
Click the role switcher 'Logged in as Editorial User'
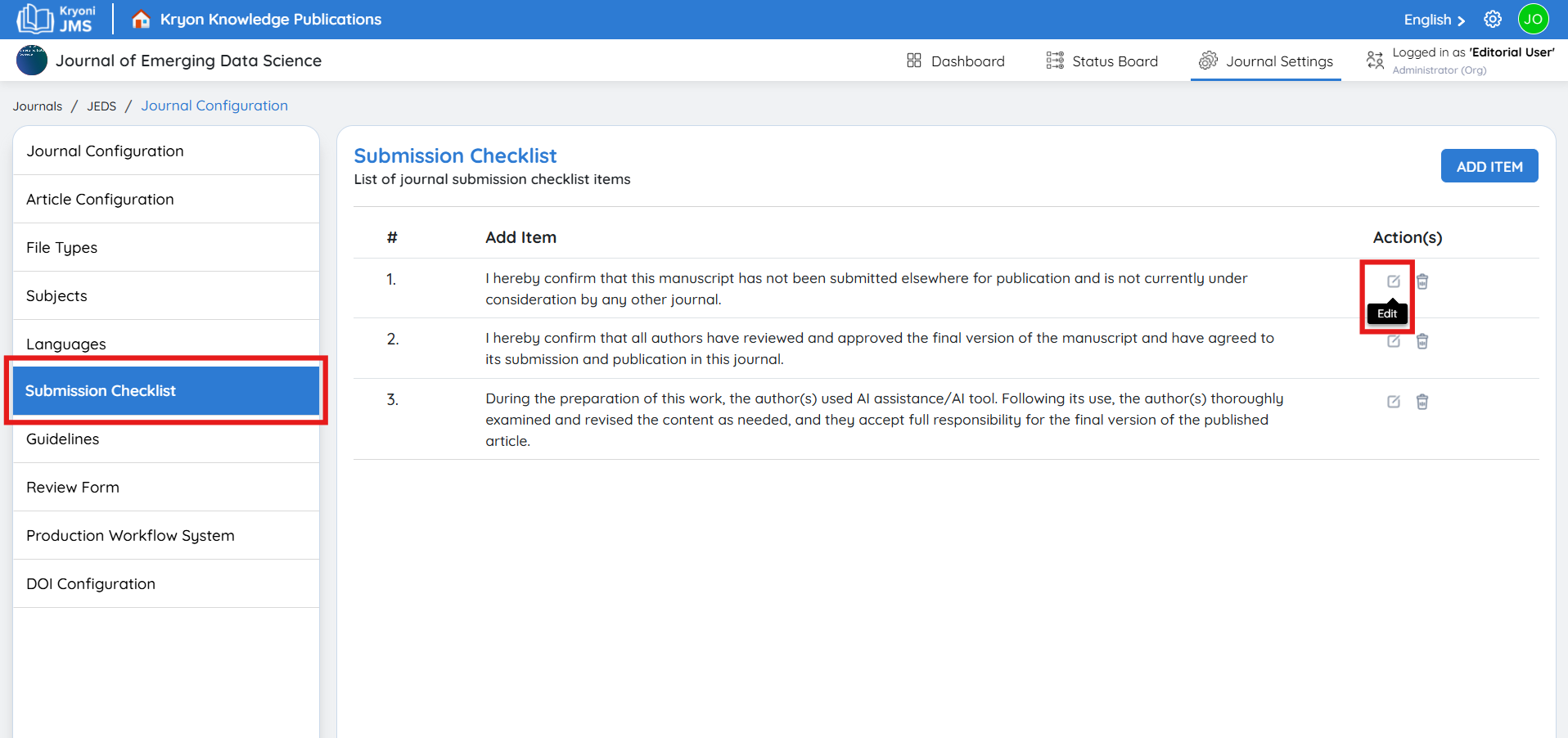[1459, 61]
